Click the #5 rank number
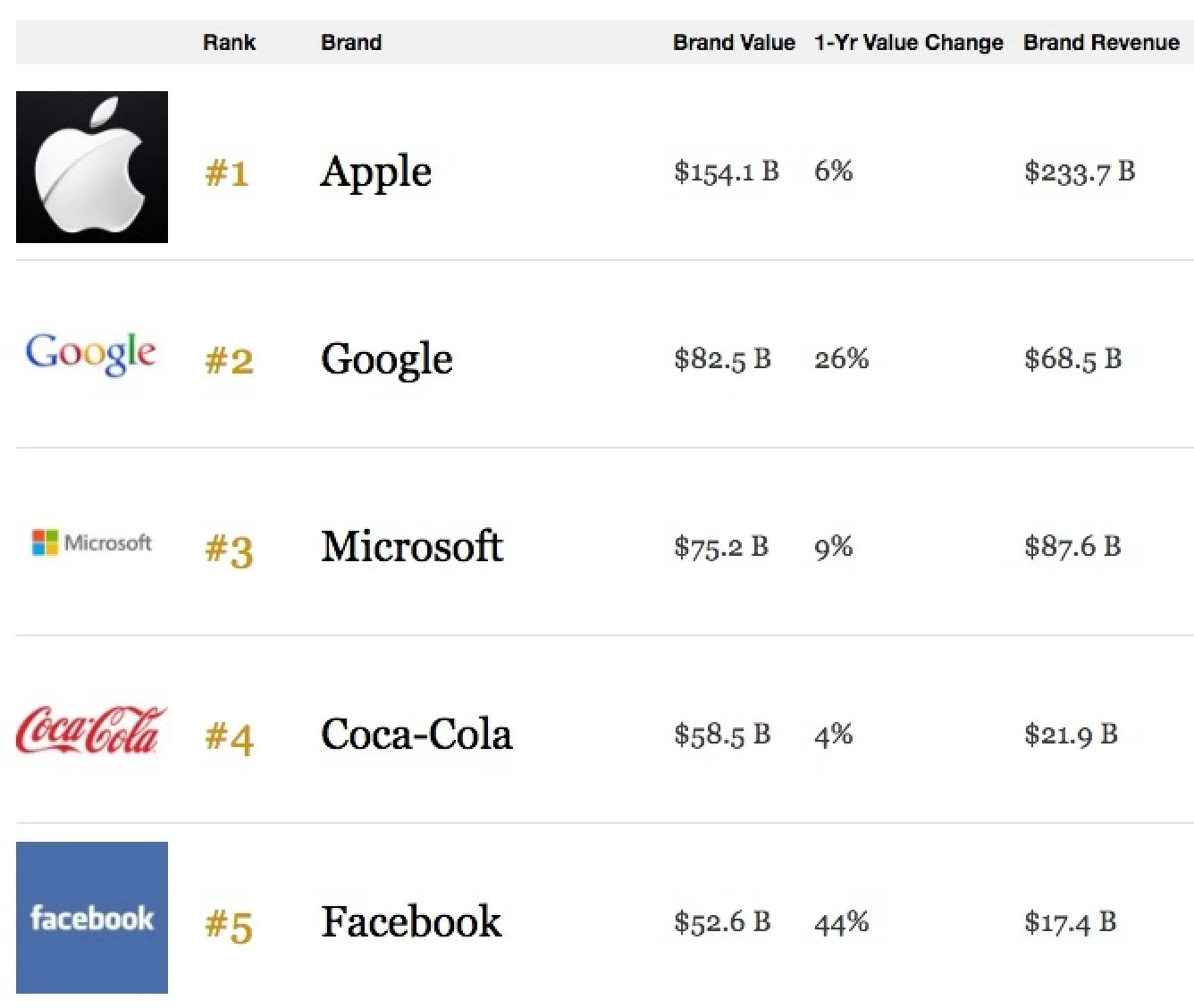Viewport: 1194px width, 1008px height. [229, 926]
